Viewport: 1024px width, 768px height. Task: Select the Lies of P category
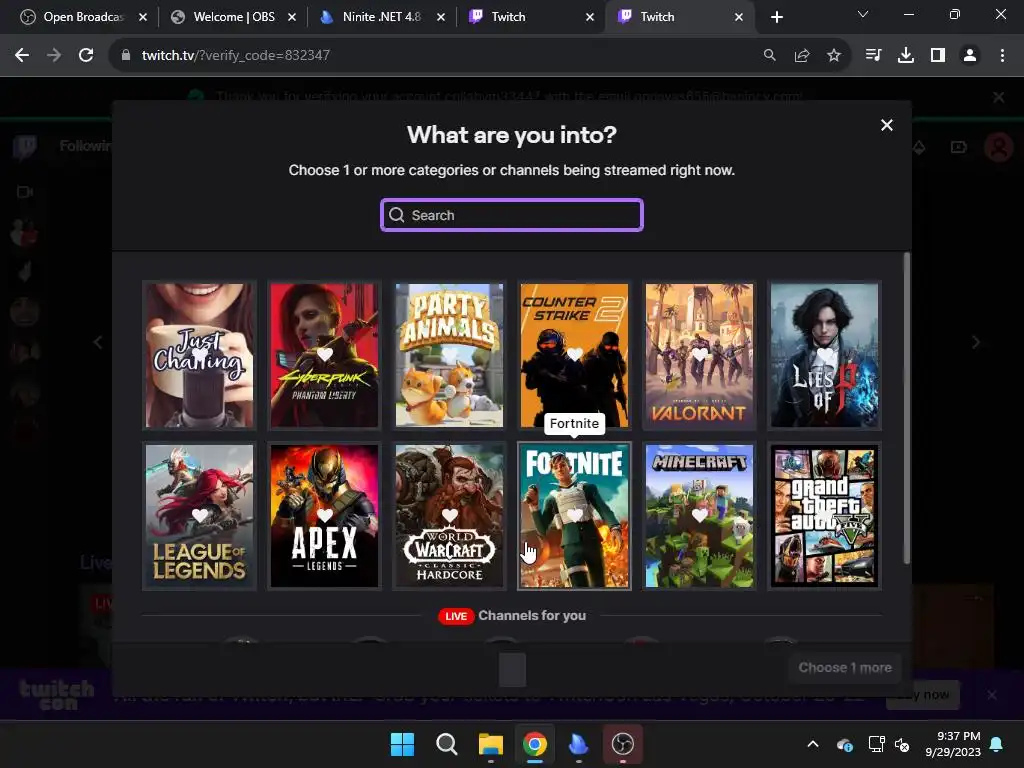(x=825, y=355)
